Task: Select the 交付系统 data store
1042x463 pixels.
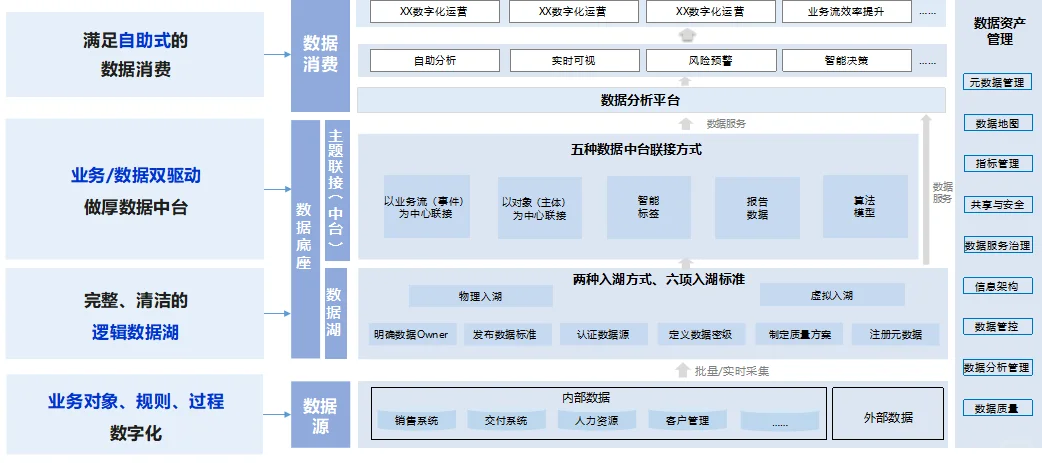Action: tap(506, 420)
